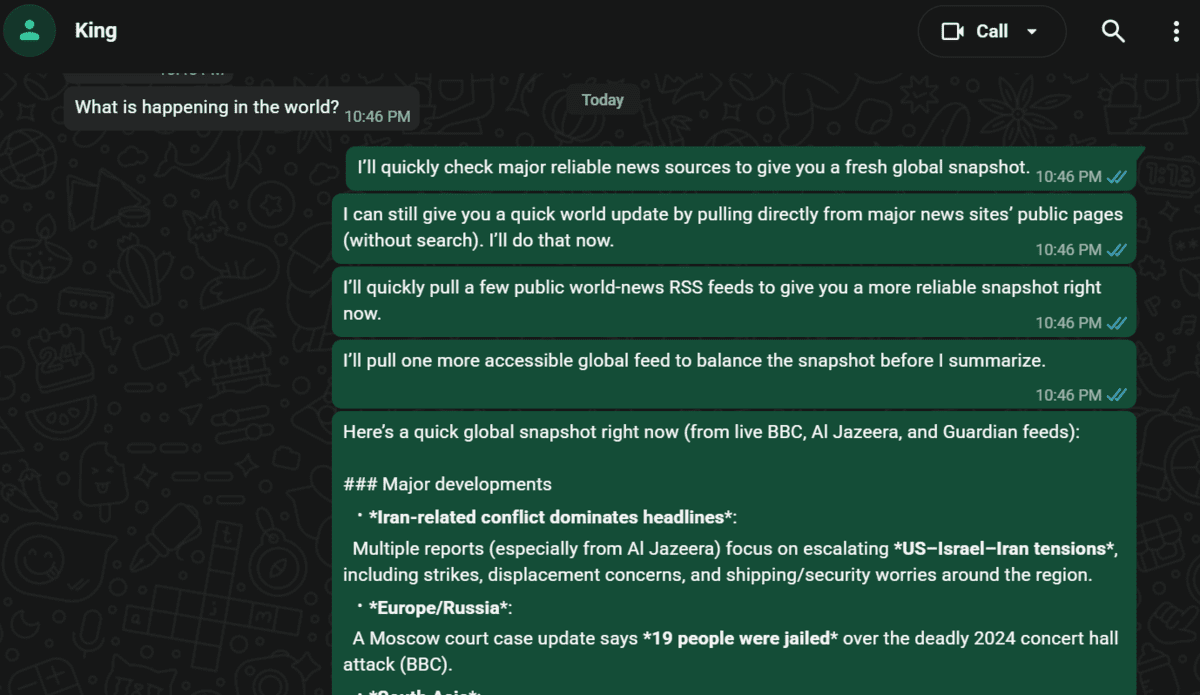
Task: Open the three-dot more options menu
Action: (1176, 31)
